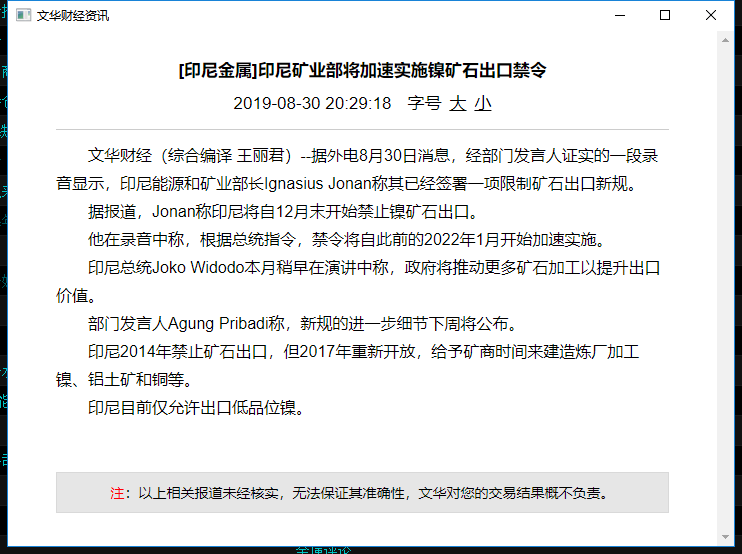Screen dimensions: 742x554
Task: Click the disclaimer box at the bottom
Action: 362,493
